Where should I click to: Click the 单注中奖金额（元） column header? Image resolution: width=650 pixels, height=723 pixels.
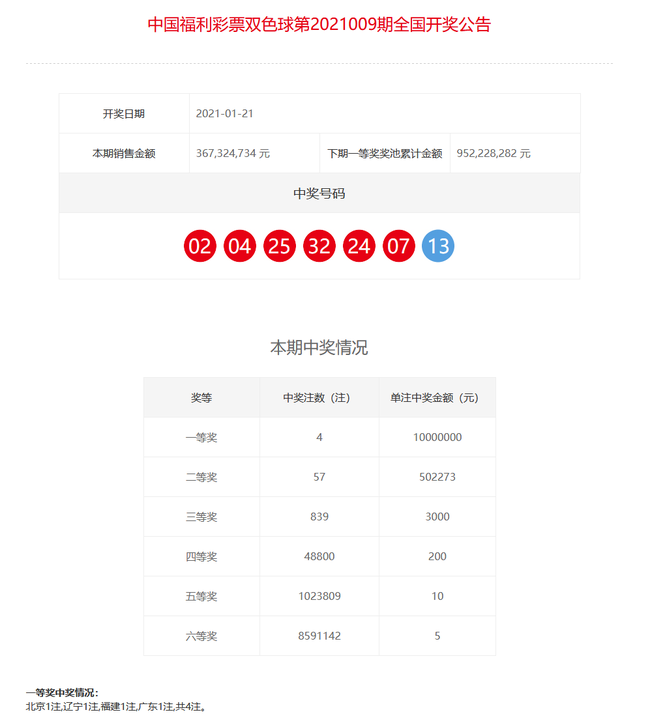tap(437, 397)
